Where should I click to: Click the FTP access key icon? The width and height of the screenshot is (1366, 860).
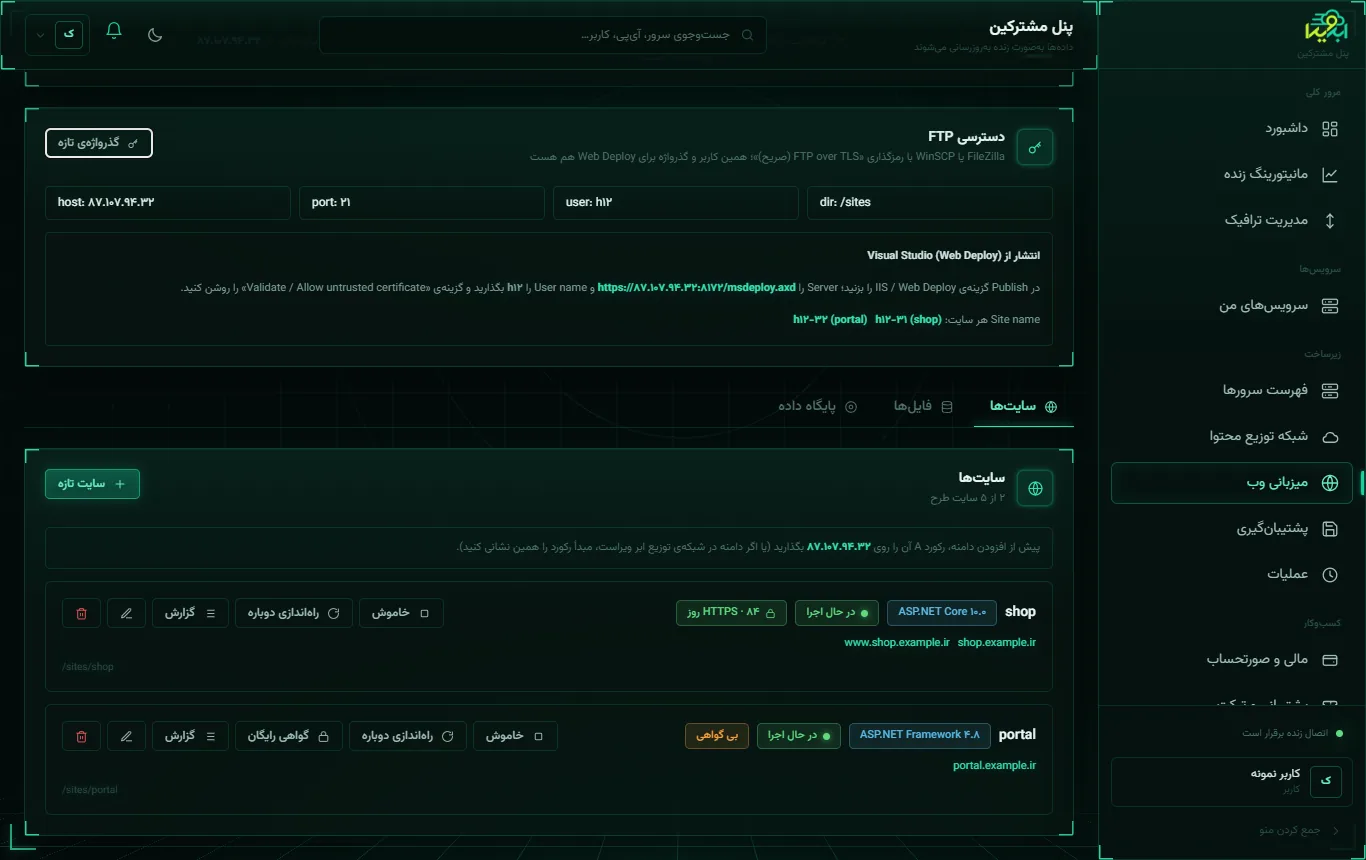[x=1035, y=147]
